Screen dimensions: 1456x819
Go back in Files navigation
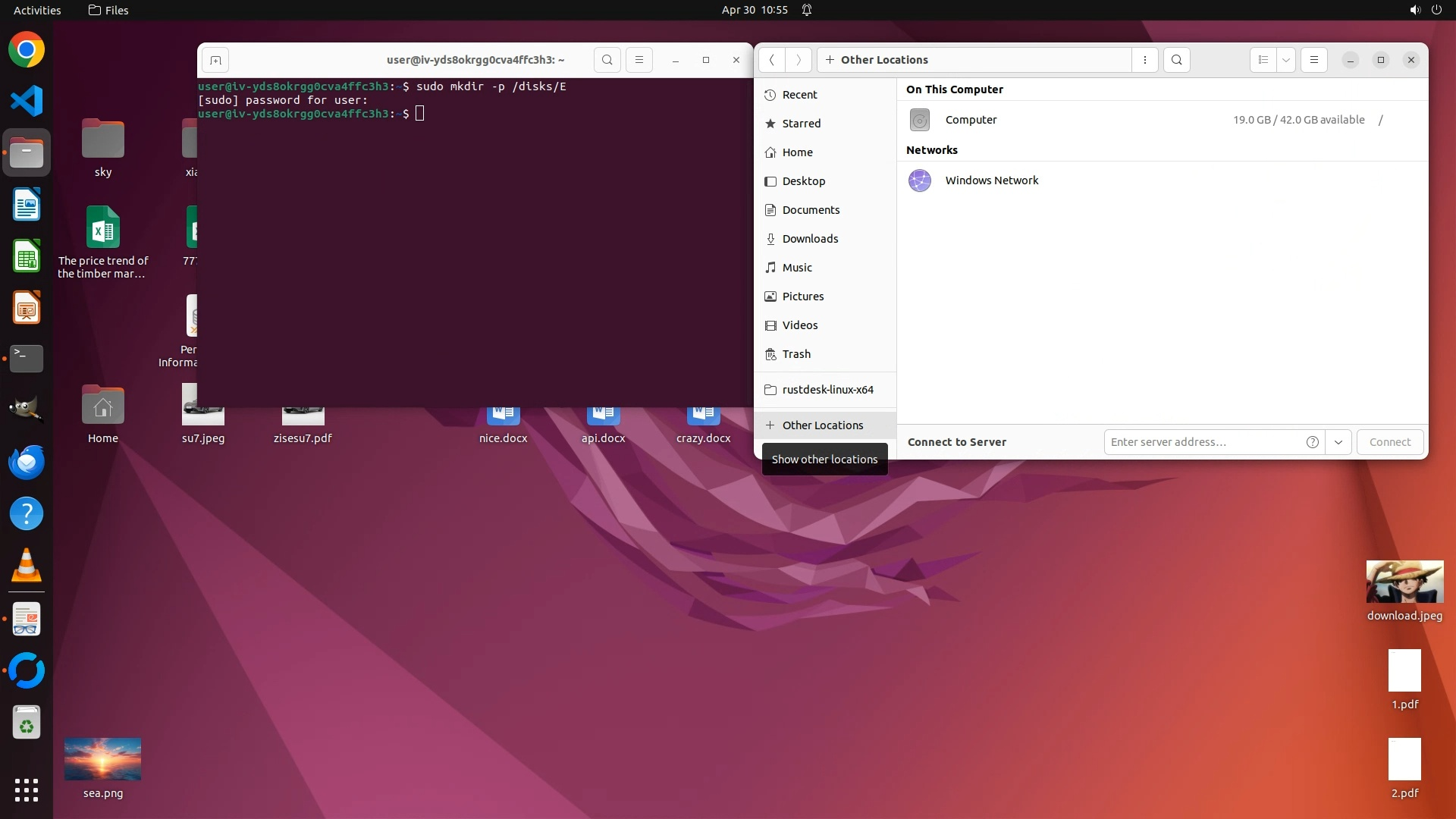click(x=771, y=60)
